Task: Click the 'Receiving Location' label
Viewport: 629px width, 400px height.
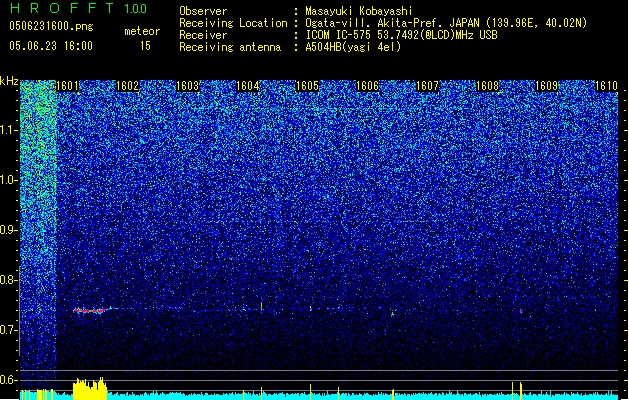Action: coord(233,23)
